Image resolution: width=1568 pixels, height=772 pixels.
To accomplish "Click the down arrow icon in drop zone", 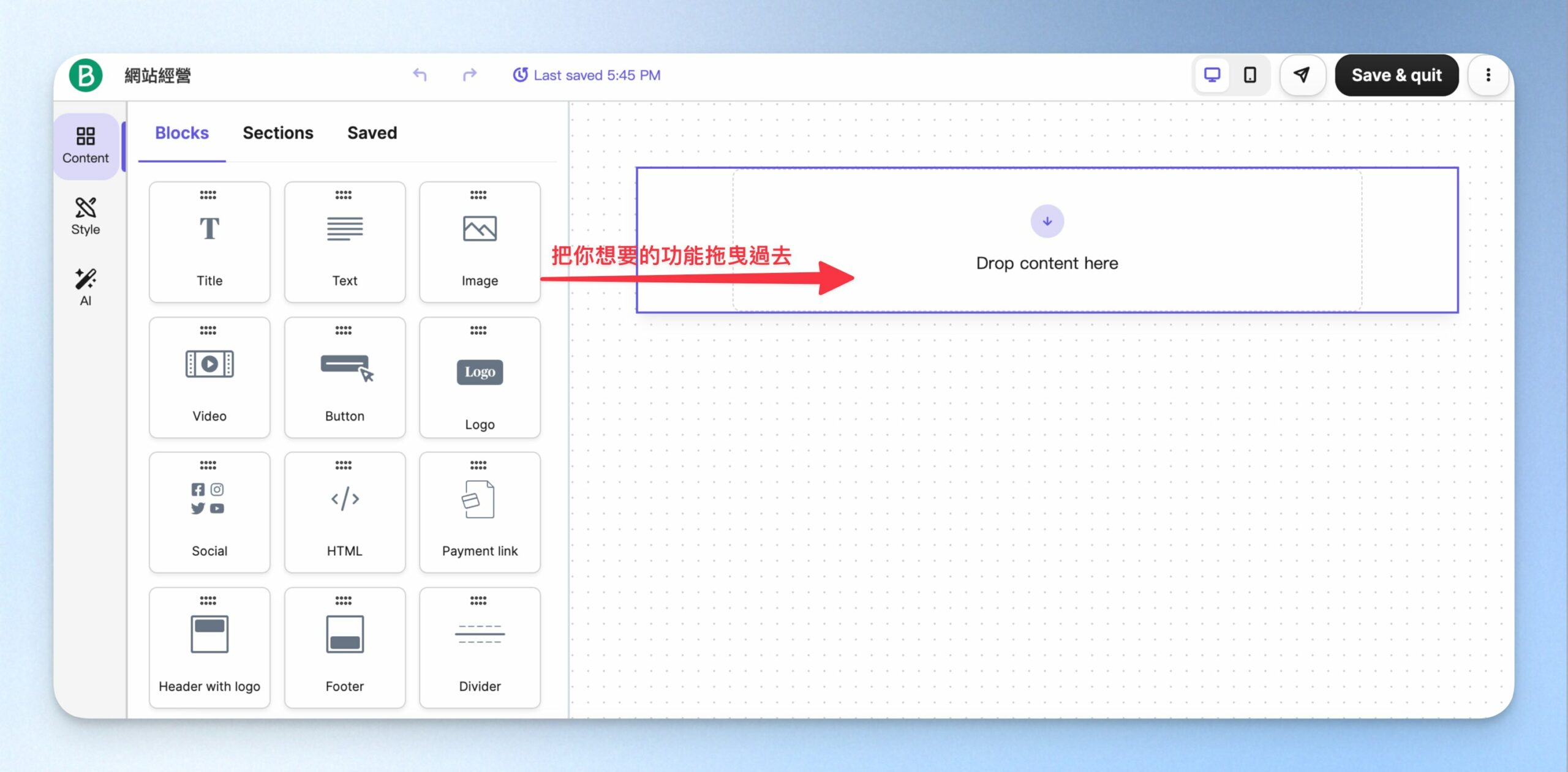I will point(1047,221).
